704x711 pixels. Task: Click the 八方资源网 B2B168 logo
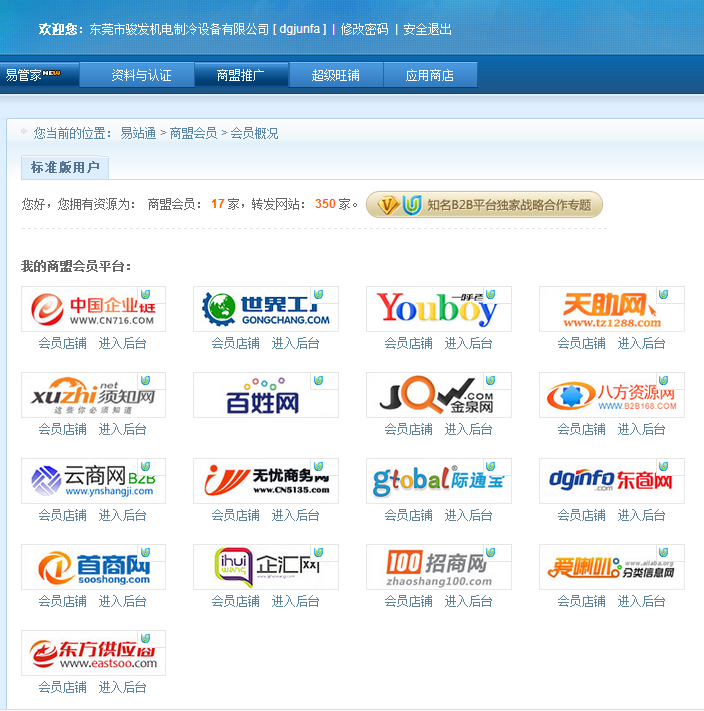(611, 395)
